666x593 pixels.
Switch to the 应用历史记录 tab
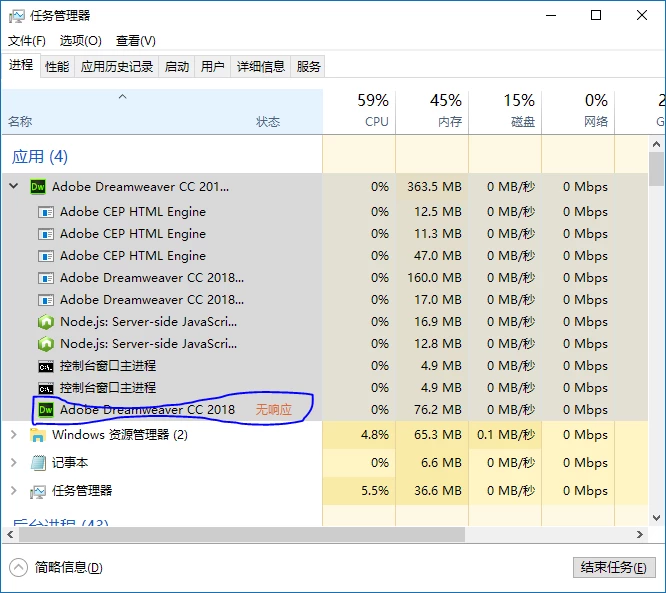point(117,67)
